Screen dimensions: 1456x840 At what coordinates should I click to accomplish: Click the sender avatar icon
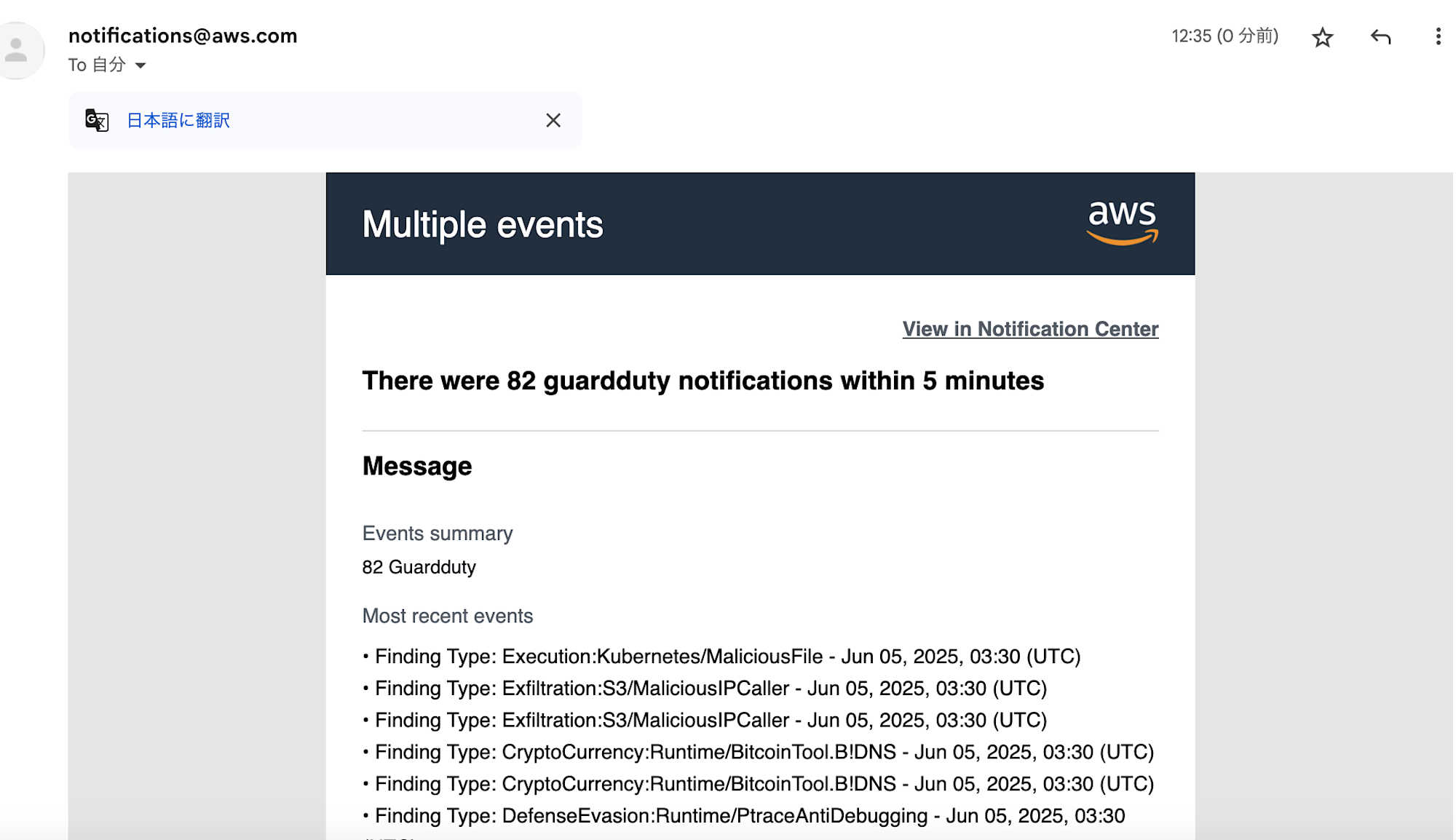(x=18, y=50)
